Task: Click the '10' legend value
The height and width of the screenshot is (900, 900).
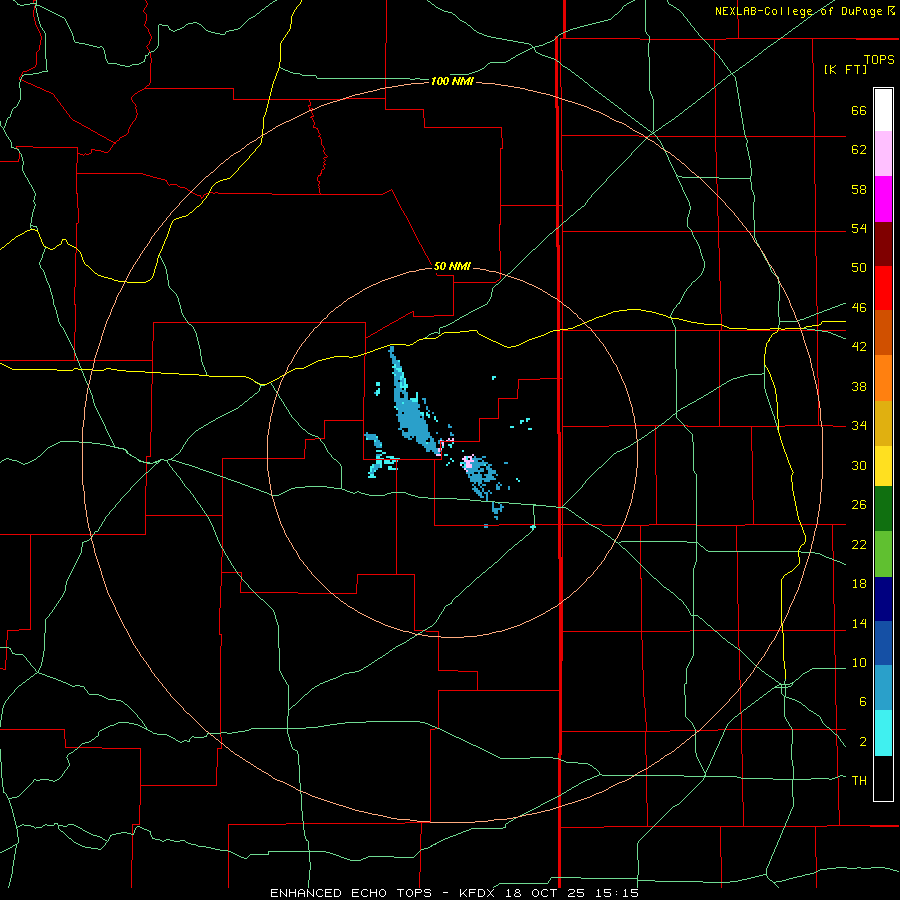Action: point(859,663)
